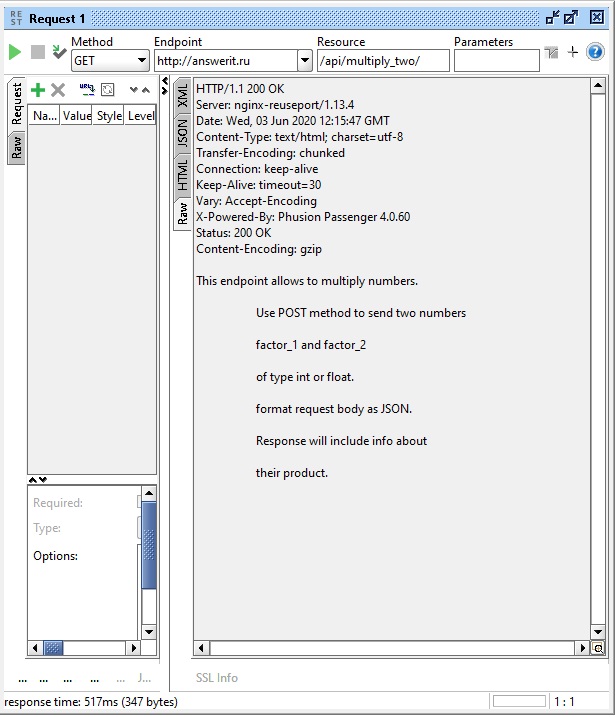Expand the Endpoint dropdown arrow

tap(305, 61)
